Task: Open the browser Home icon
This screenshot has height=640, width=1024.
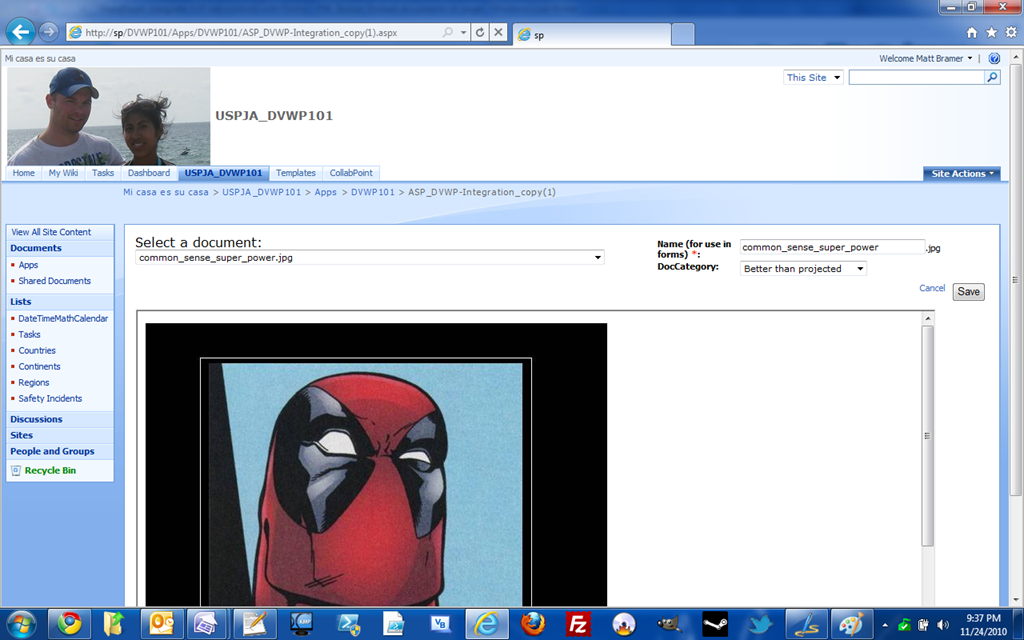Action: point(971,33)
